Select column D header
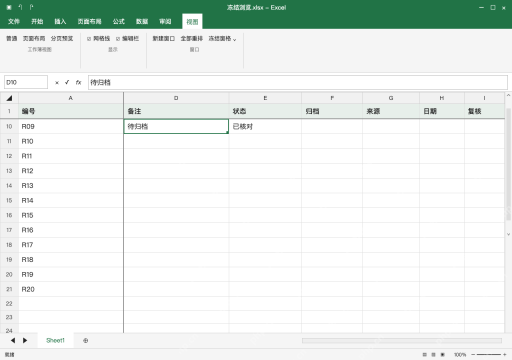The width and height of the screenshot is (512, 360). point(176,98)
